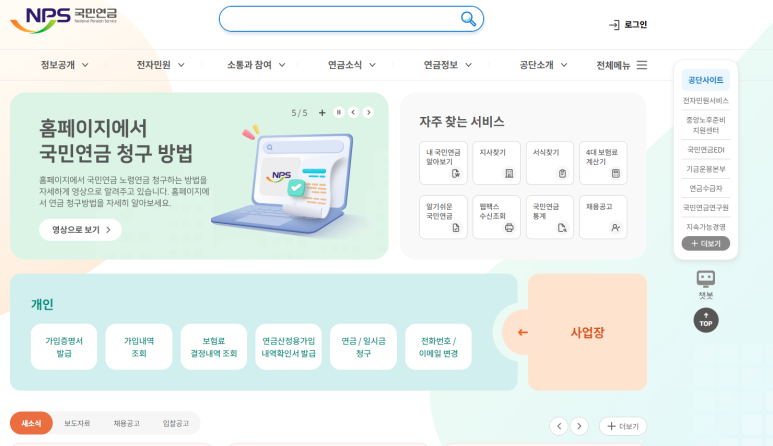
Task: Click the NPS 국민연금 logo
Action: tap(64, 20)
